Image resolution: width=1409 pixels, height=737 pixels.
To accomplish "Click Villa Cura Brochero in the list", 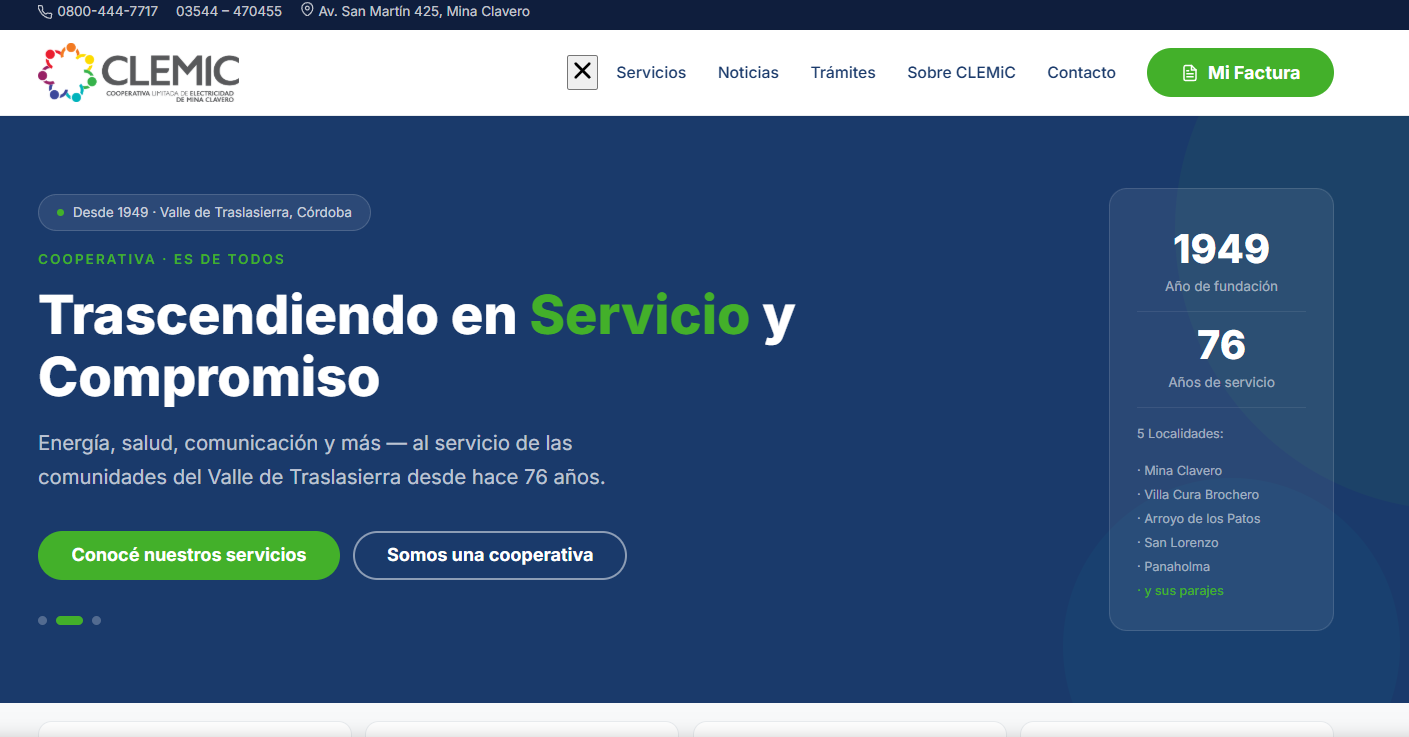I will (1201, 494).
